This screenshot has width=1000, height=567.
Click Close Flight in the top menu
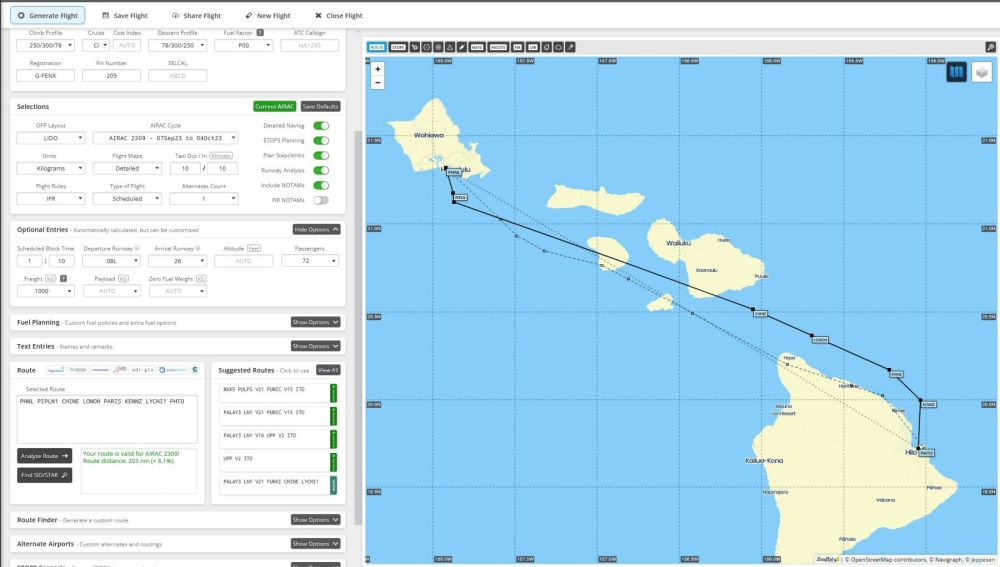click(x=339, y=15)
